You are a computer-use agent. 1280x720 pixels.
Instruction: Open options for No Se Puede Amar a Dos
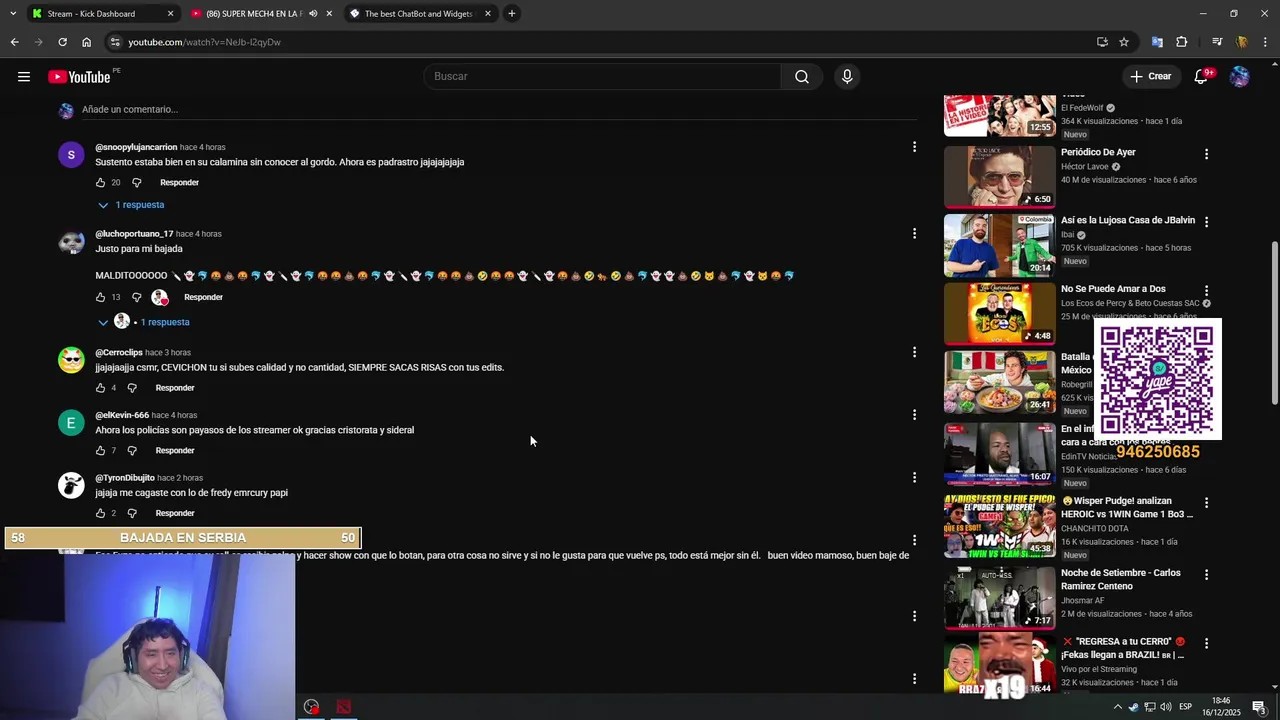(1206, 290)
